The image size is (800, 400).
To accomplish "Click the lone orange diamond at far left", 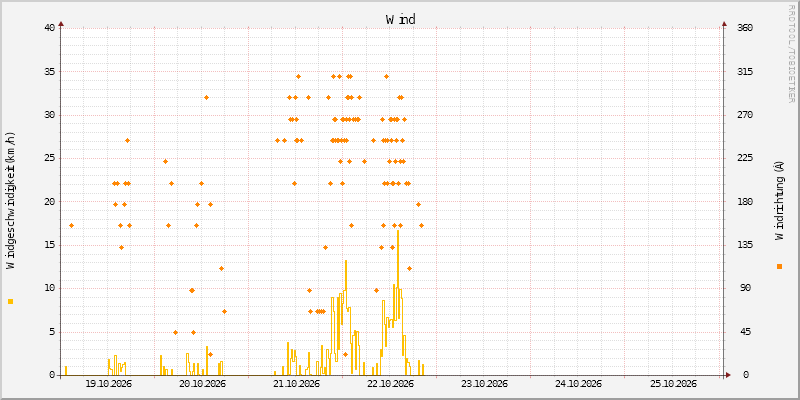I will tap(71, 226).
